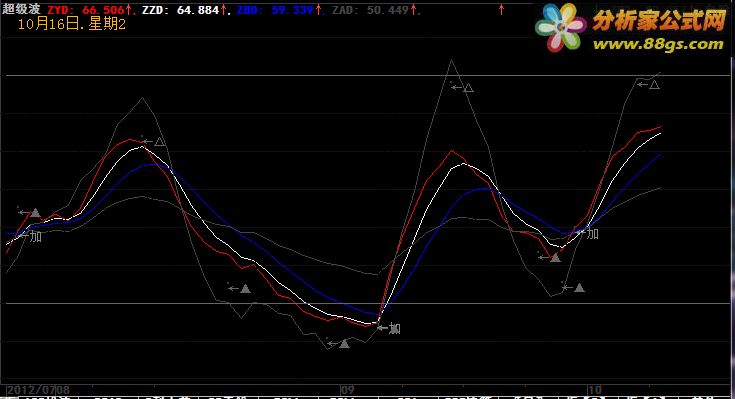735x399 pixels.
Task: Click the hollow triangle marker at the tallest gray peak
Action: click(468, 87)
